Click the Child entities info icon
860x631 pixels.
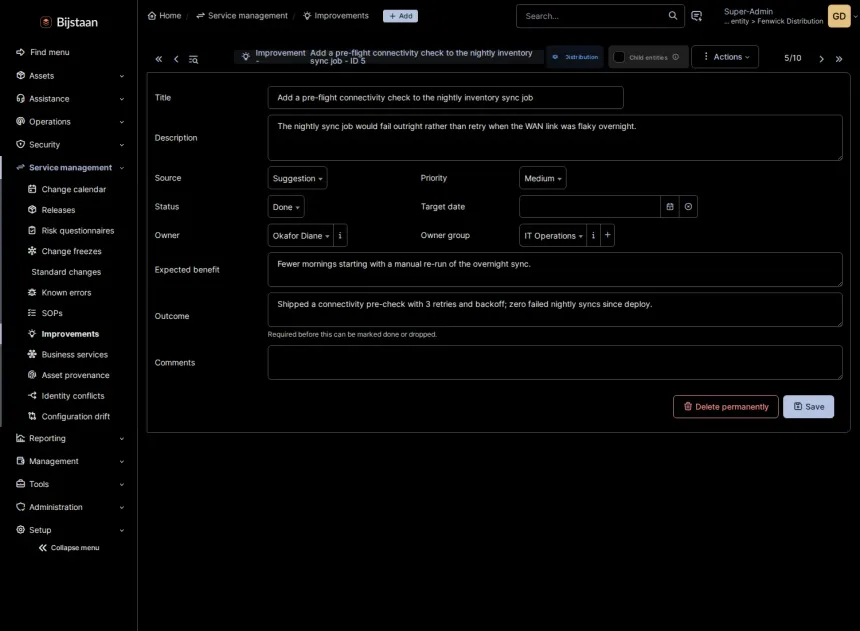click(x=676, y=57)
